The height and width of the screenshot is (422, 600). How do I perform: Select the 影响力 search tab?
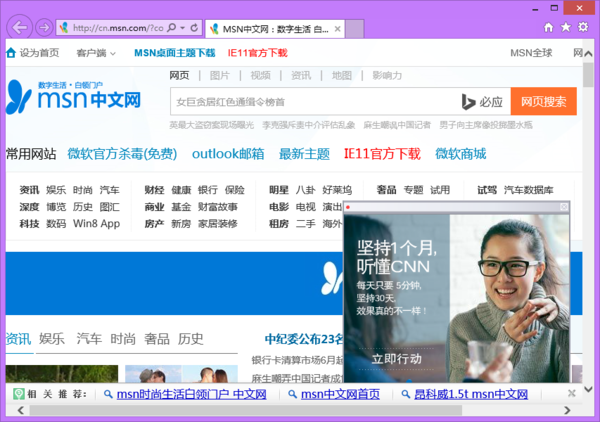pyautogui.click(x=387, y=75)
